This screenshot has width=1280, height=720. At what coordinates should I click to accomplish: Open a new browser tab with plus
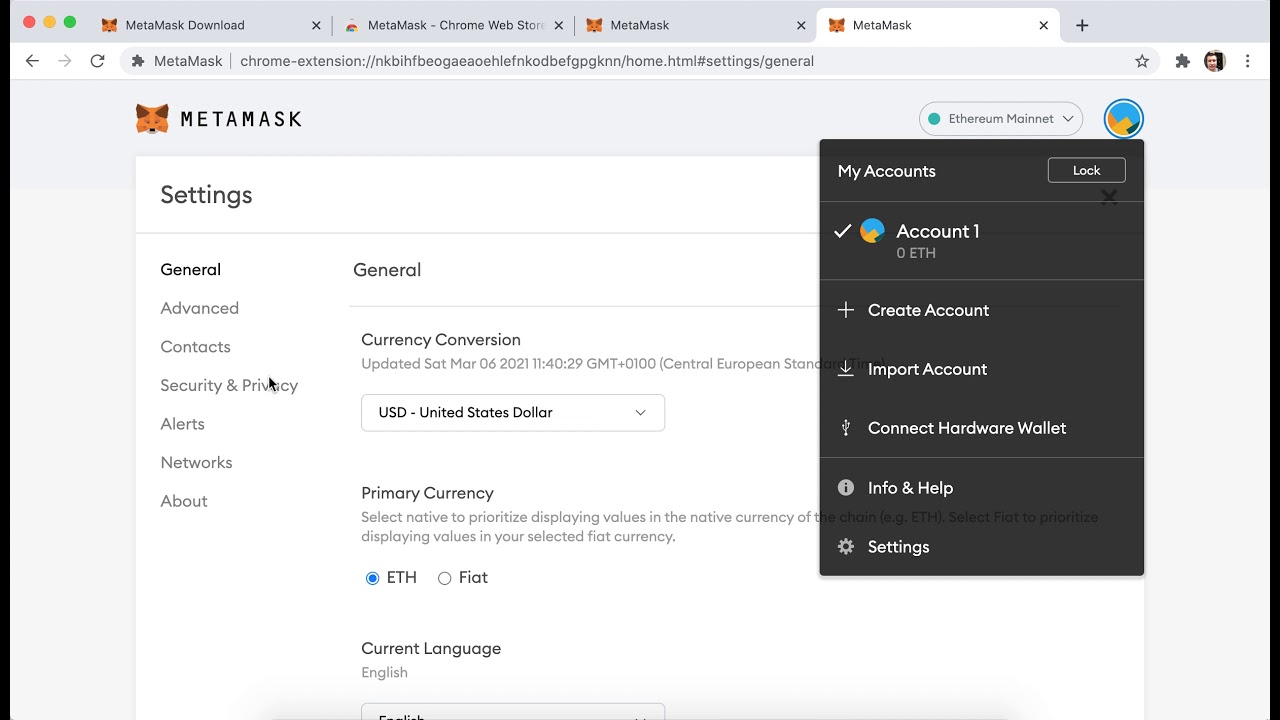tap(1082, 25)
